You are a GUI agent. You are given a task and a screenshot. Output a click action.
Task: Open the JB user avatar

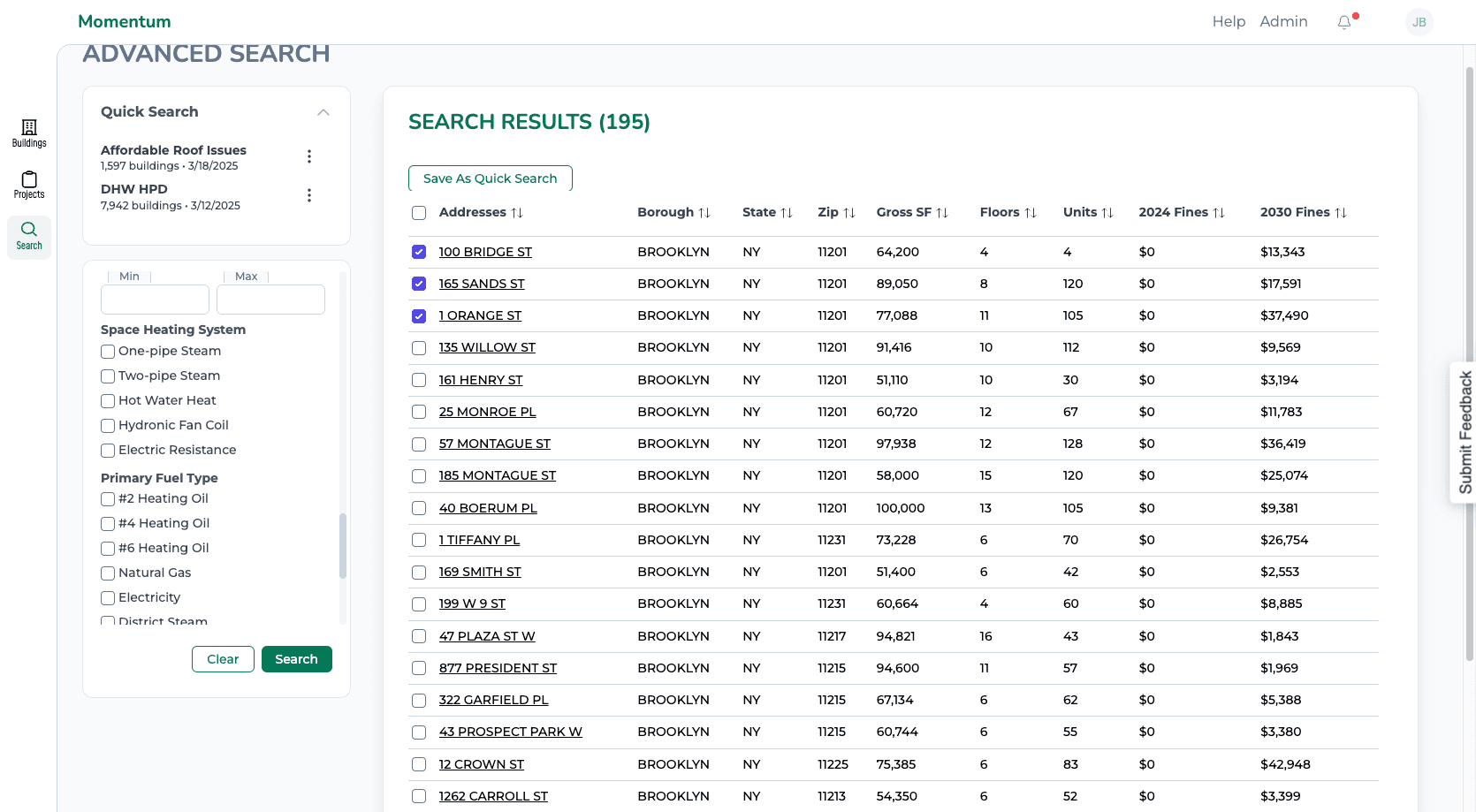point(1419,22)
